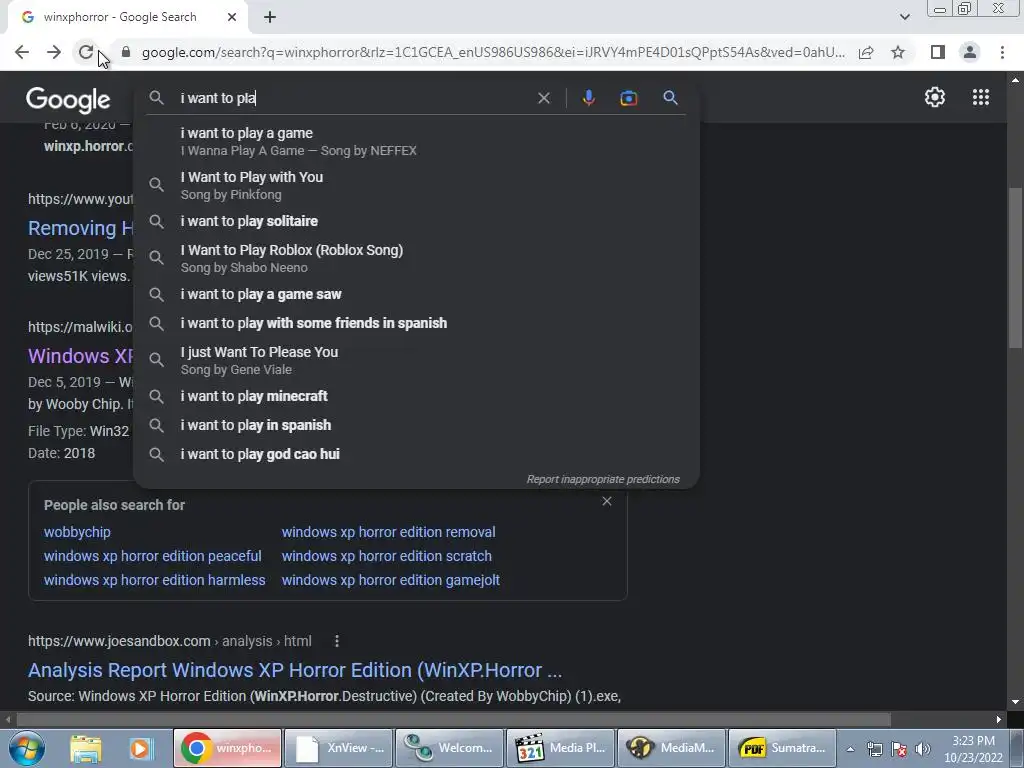
Task: Switch to the MediaMonkey taskbar button
Action: point(671,748)
